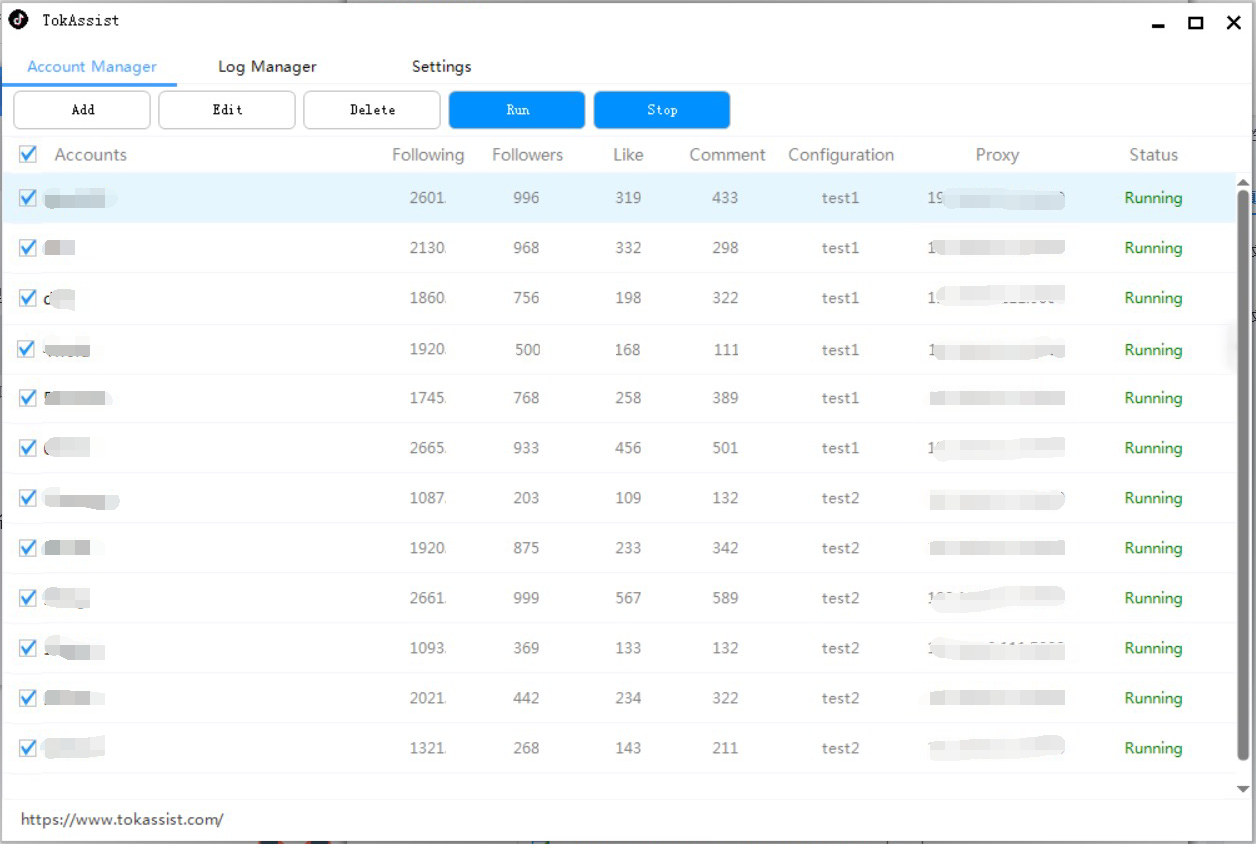Click test1 in the 756 followers row
The height and width of the screenshot is (844, 1256).
[x=840, y=298]
